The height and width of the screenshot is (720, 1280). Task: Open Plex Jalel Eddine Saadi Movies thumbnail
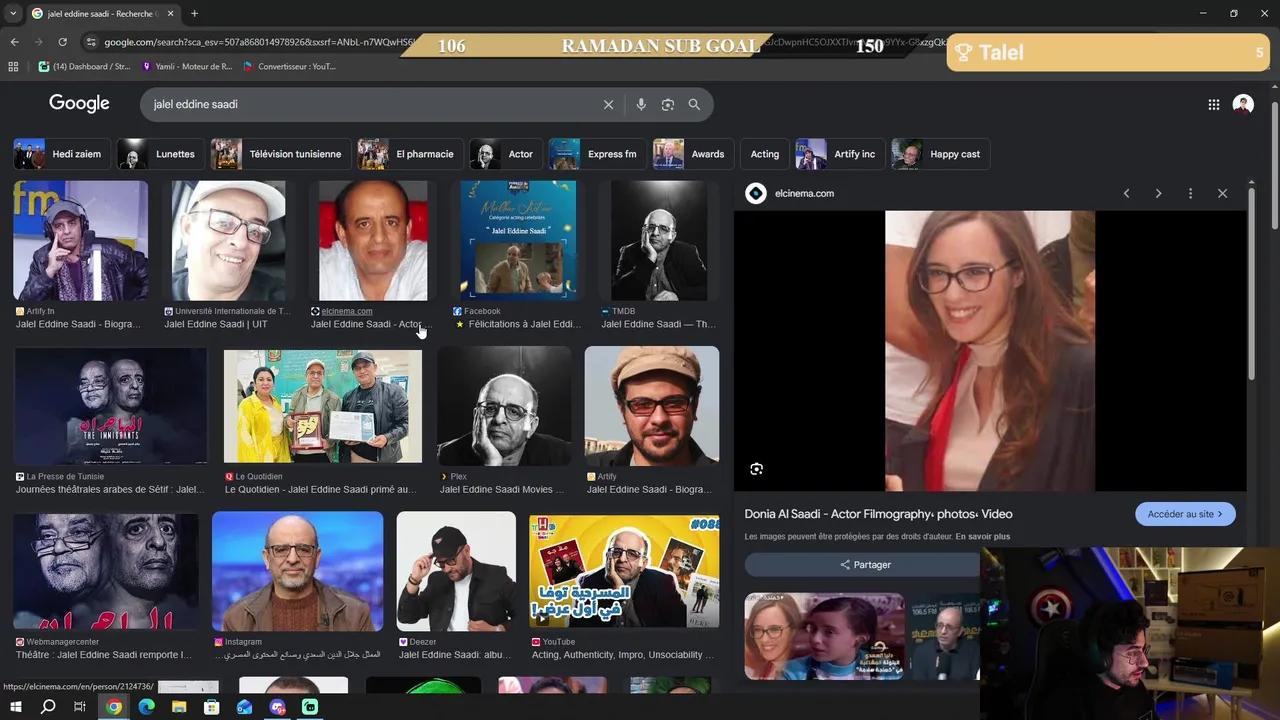coord(504,405)
